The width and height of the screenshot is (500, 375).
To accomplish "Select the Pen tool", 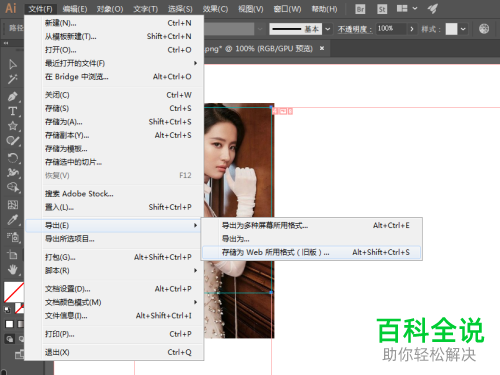I will coord(13,96).
